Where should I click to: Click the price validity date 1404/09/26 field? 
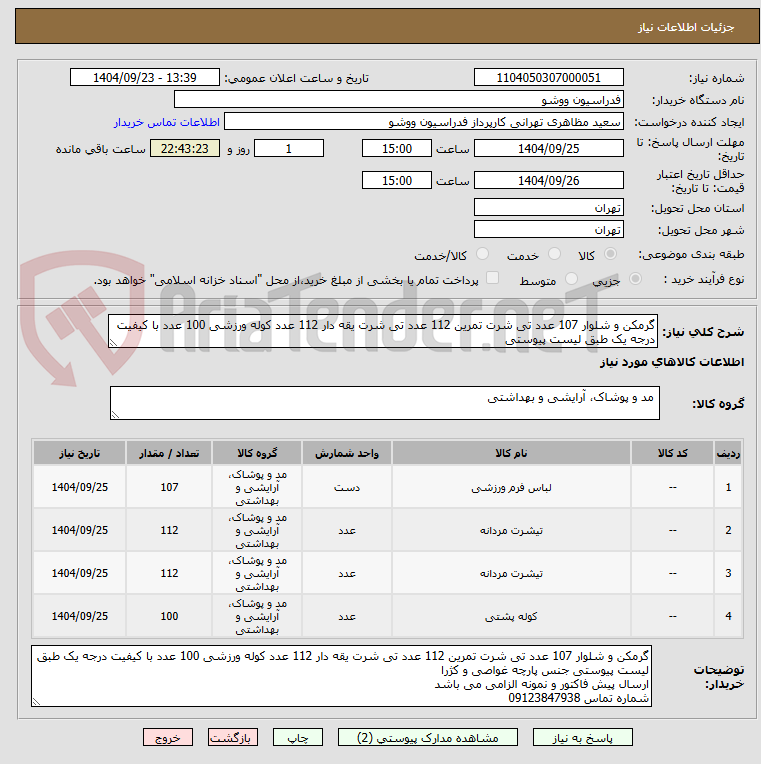coord(549,180)
